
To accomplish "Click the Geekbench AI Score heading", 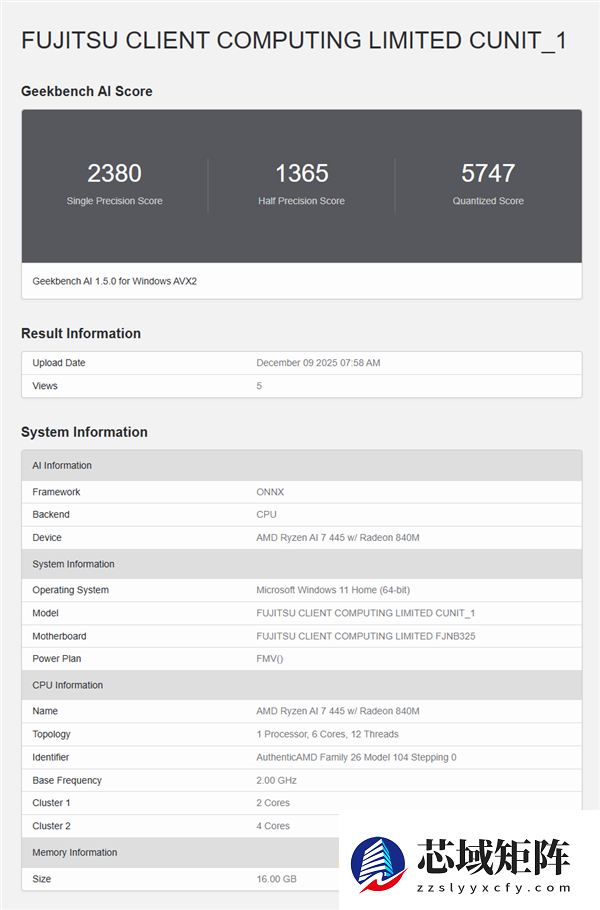I will (x=87, y=91).
